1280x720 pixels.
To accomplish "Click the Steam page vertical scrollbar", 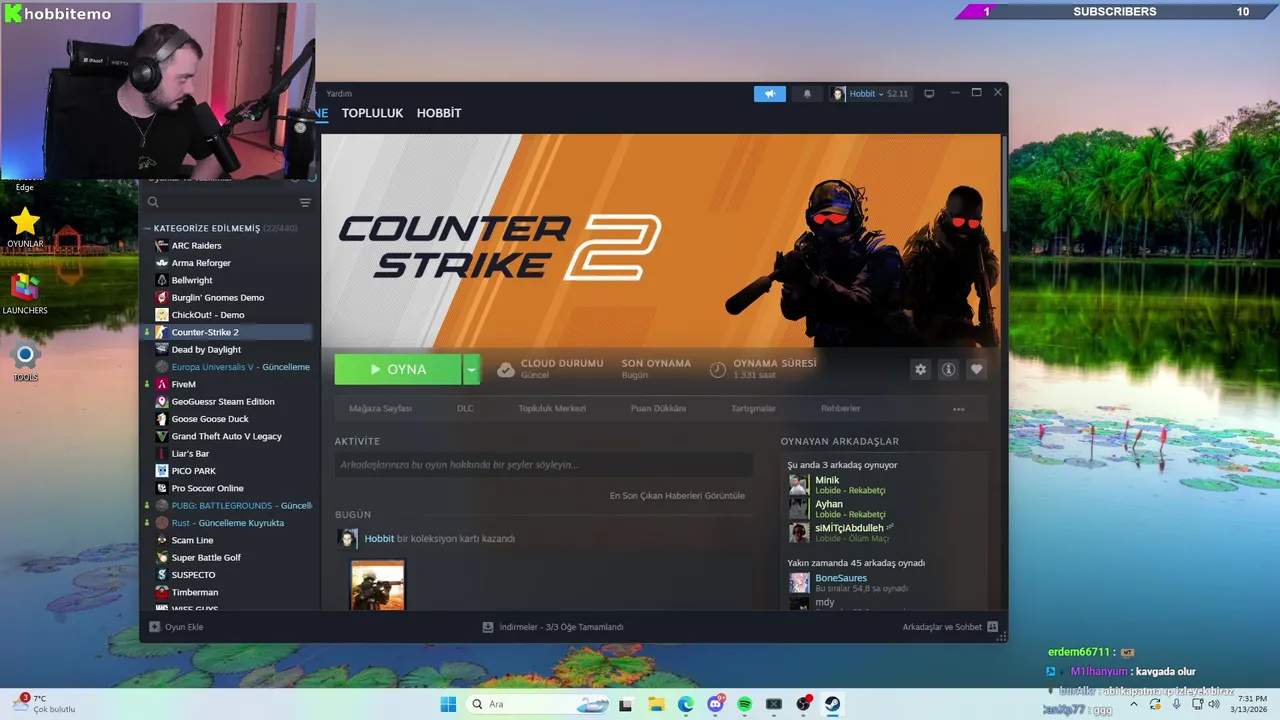I will pyautogui.click(x=1004, y=186).
